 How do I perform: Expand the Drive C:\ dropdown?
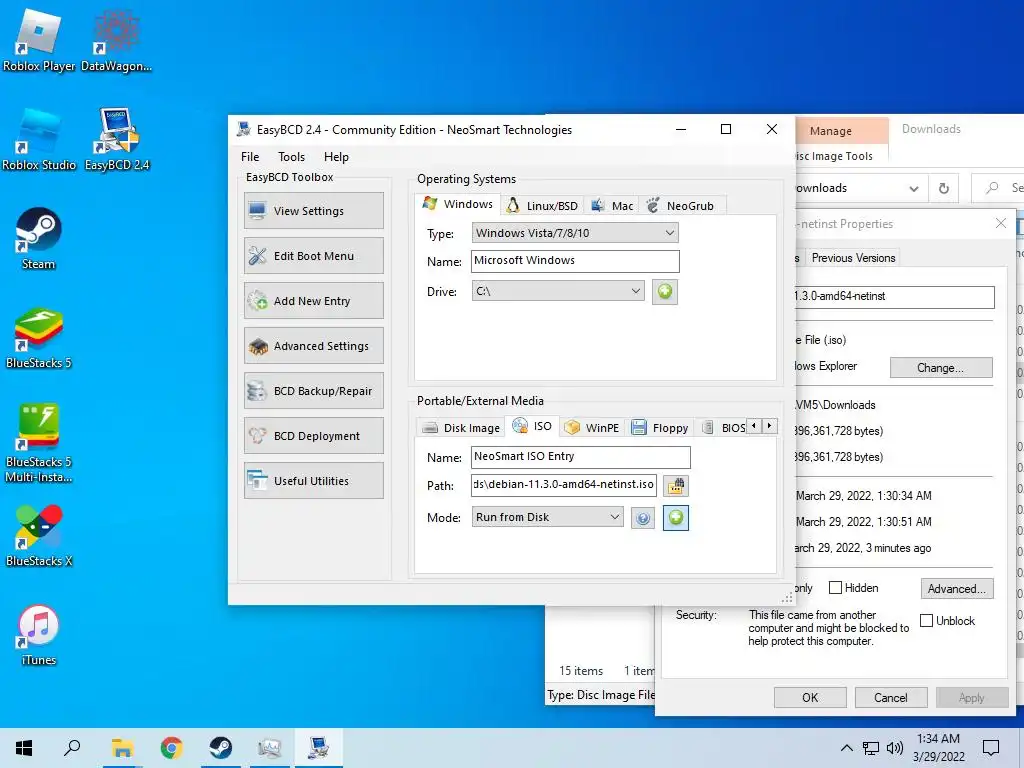coord(558,291)
